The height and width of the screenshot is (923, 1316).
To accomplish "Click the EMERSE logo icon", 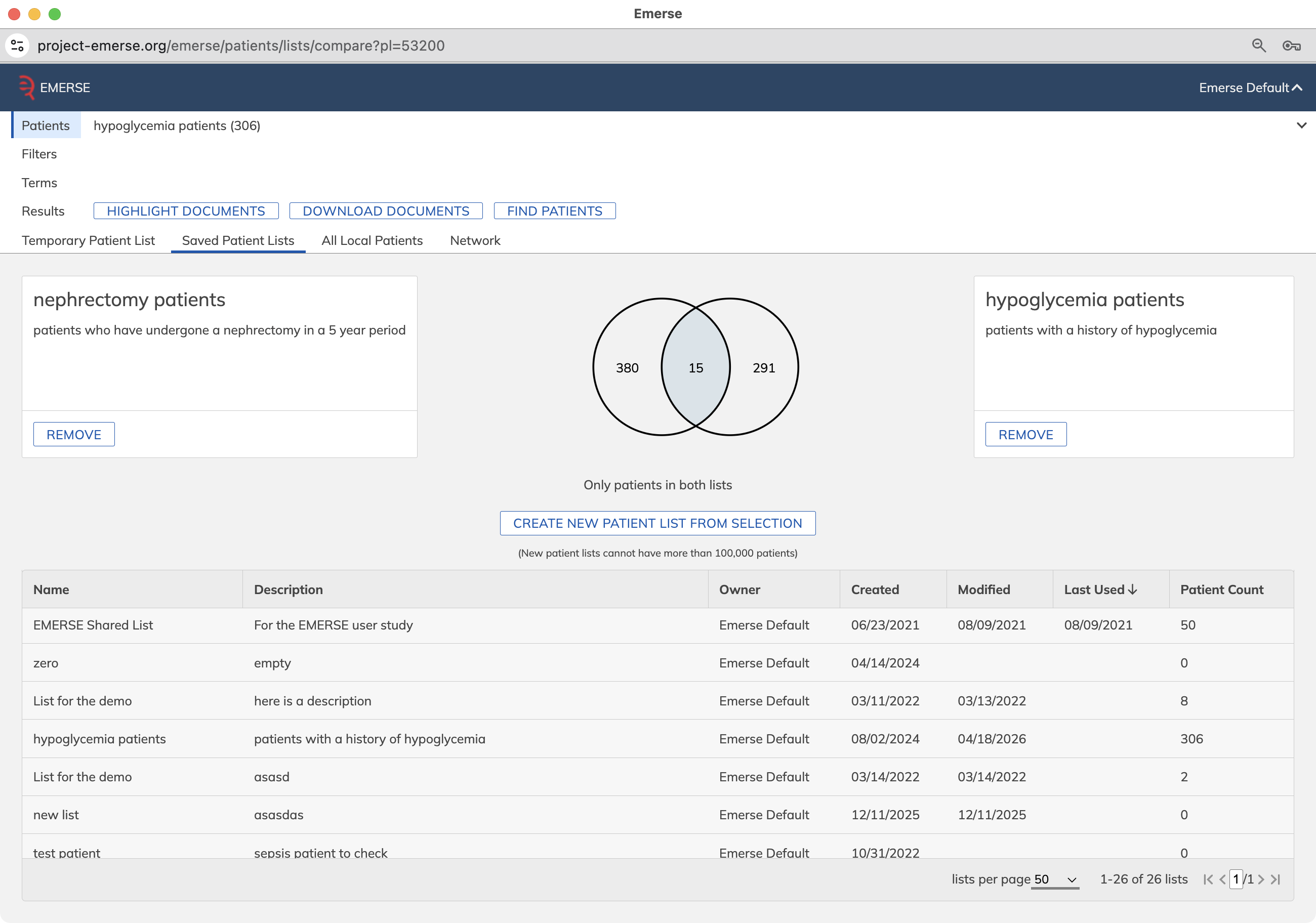I will (26, 88).
